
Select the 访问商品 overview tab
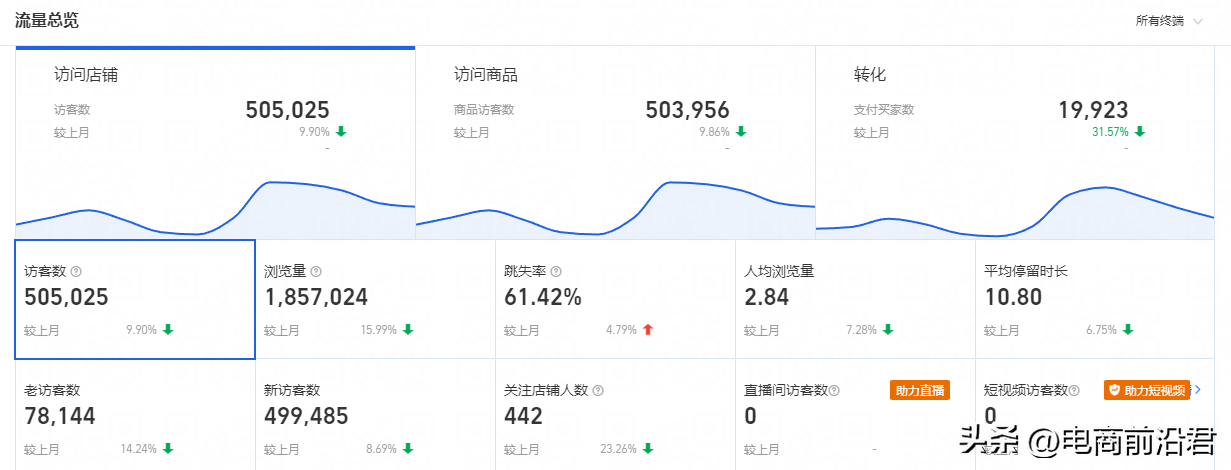tap(615, 142)
